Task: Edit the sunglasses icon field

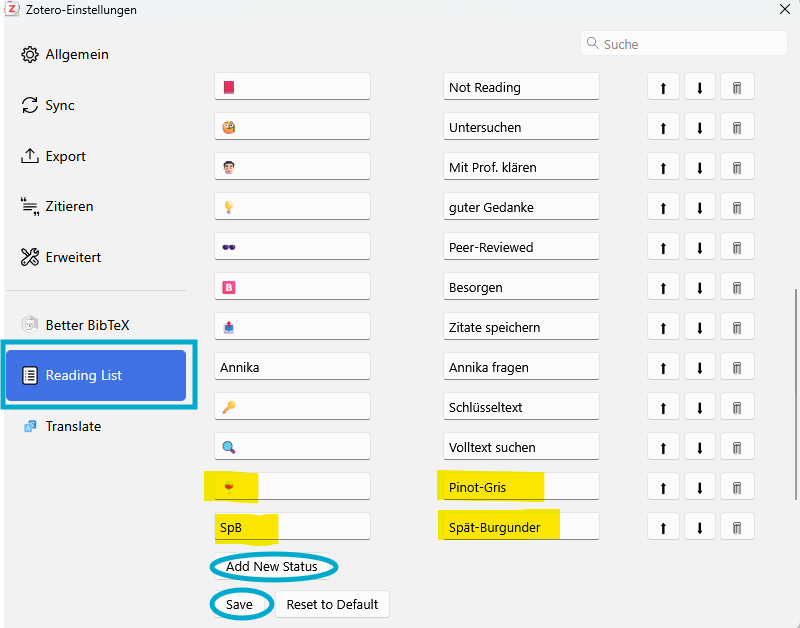Action: [x=292, y=247]
